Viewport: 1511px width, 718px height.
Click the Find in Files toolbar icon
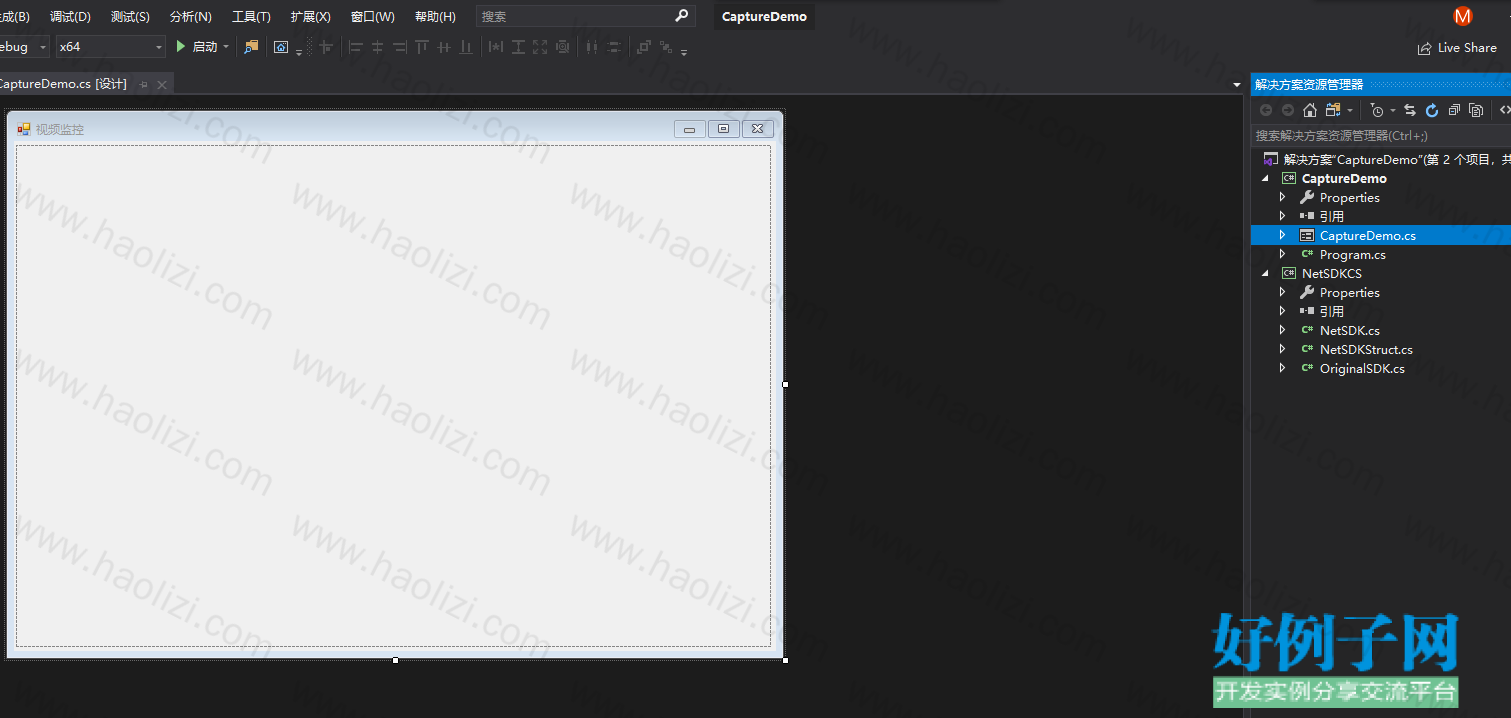pos(251,47)
